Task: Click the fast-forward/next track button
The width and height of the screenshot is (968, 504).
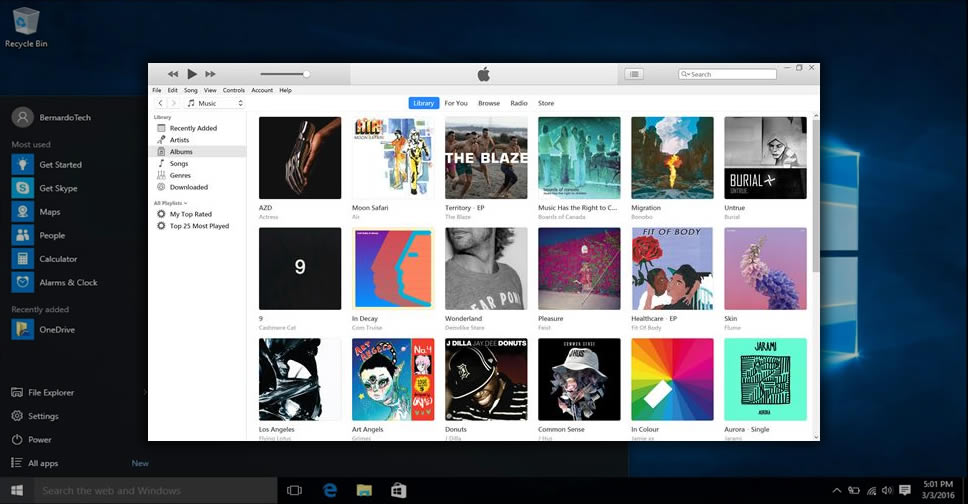Action: (210, 74)
